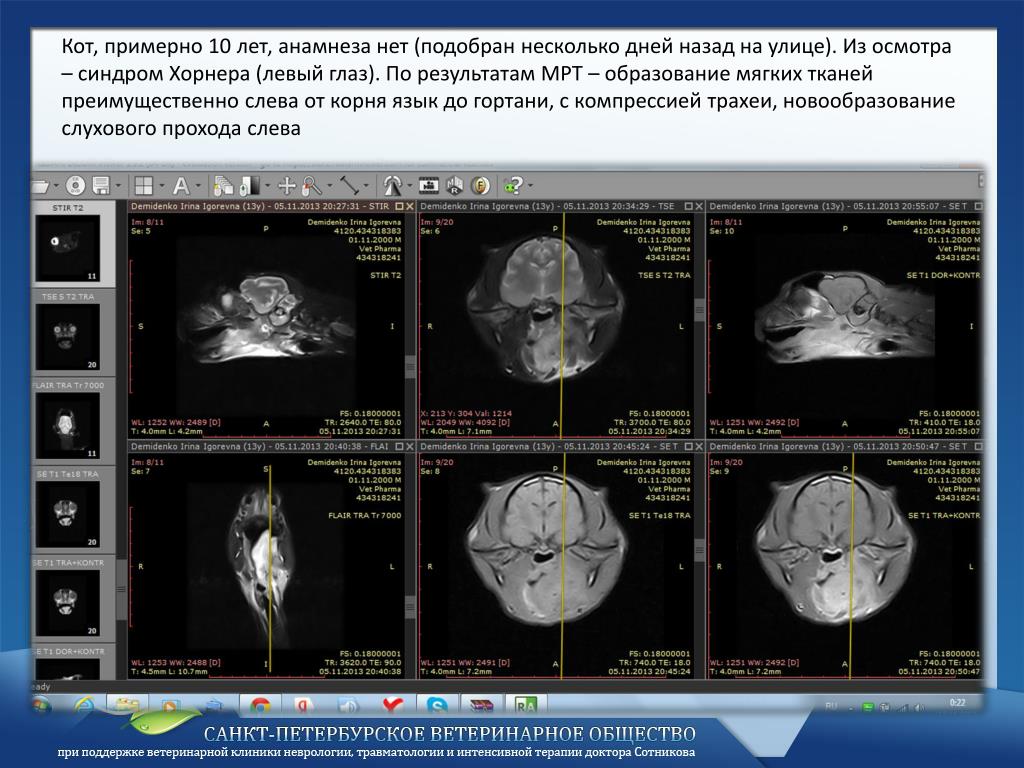Click the STIR panel image scroll slider
The height and width of the screenshot is (768, 1024).
(x=410, y=366)
